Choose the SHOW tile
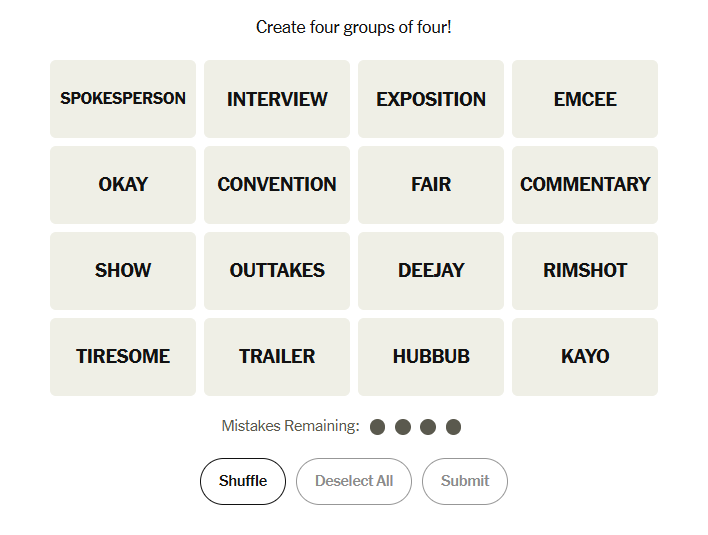 [123, 271]
